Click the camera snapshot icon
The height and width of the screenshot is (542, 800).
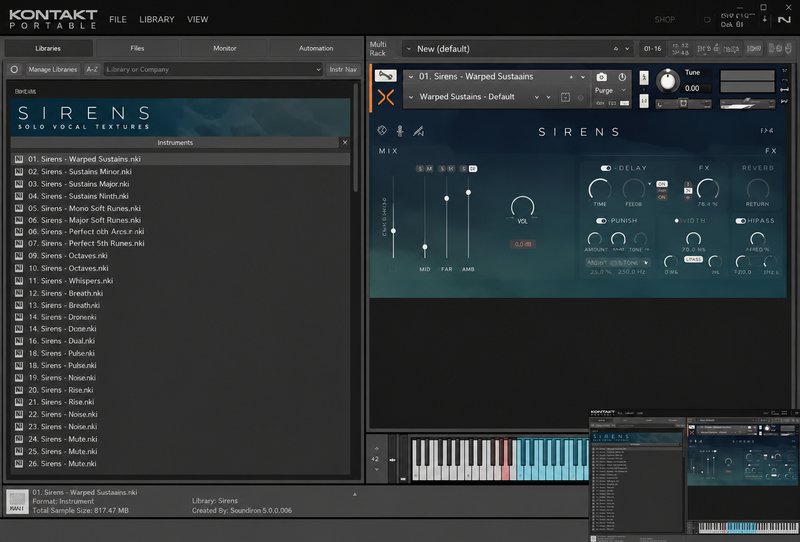click(x=602, y=77)
